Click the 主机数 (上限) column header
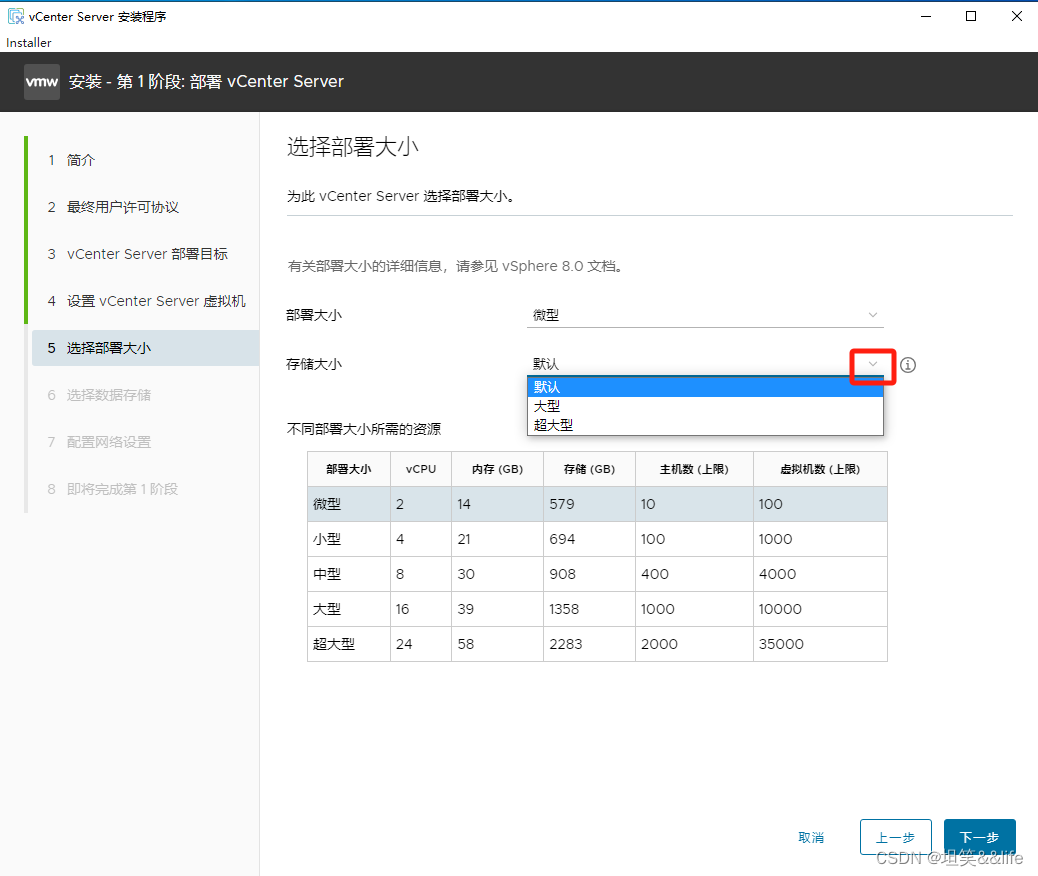 [694, 469]
